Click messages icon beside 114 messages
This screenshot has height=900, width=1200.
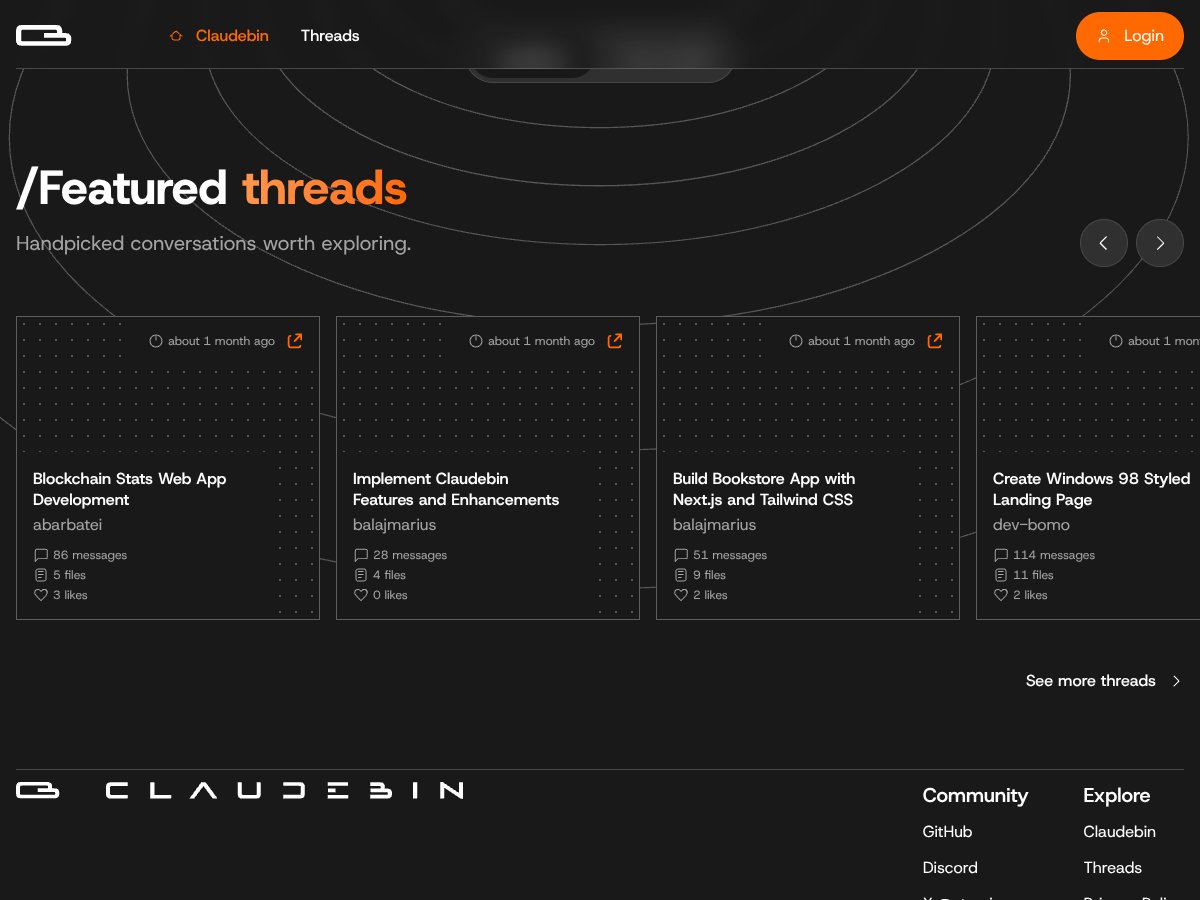[1001, 555]
